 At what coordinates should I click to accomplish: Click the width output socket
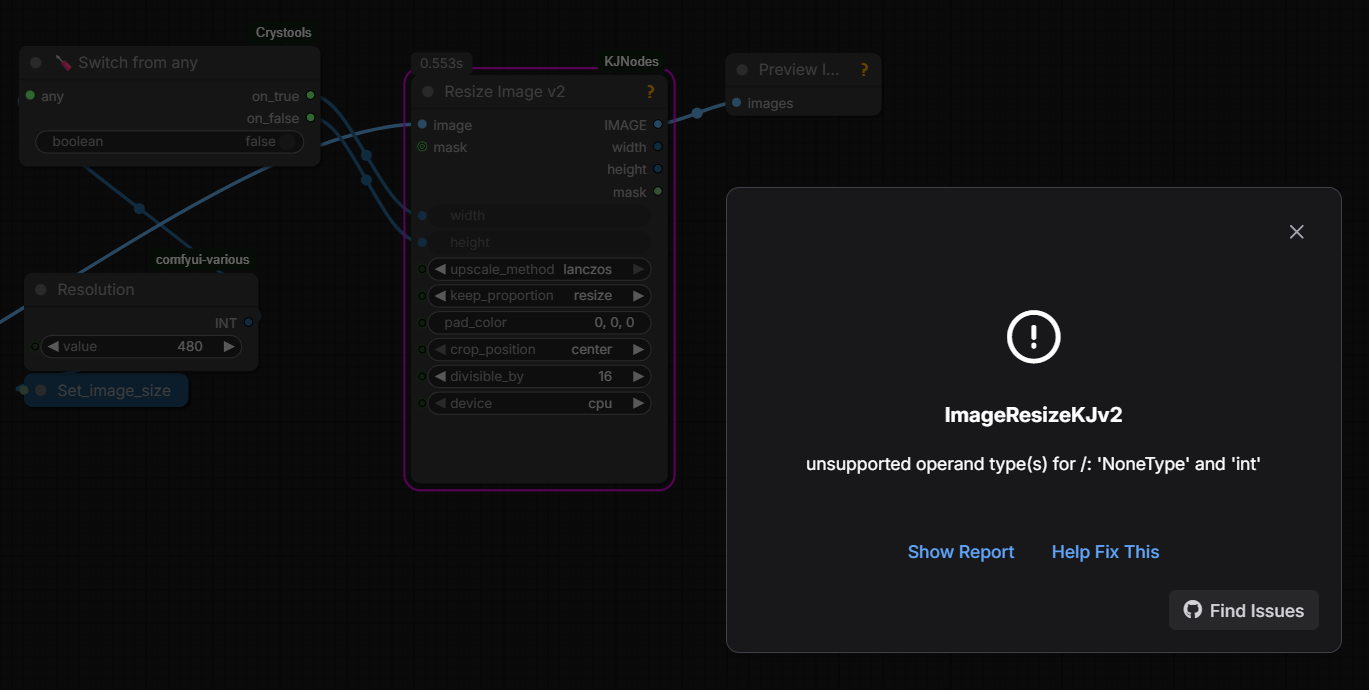tap(658, 147)
